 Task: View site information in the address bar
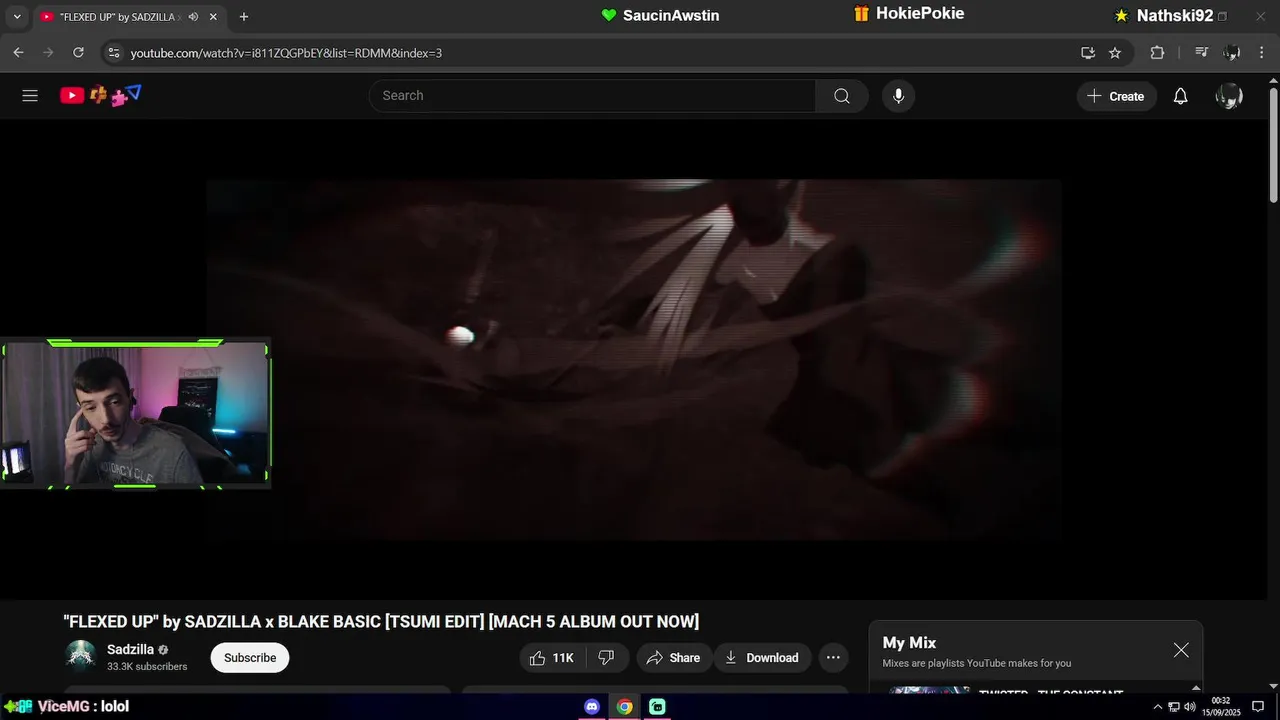click(x=113, y=52)
